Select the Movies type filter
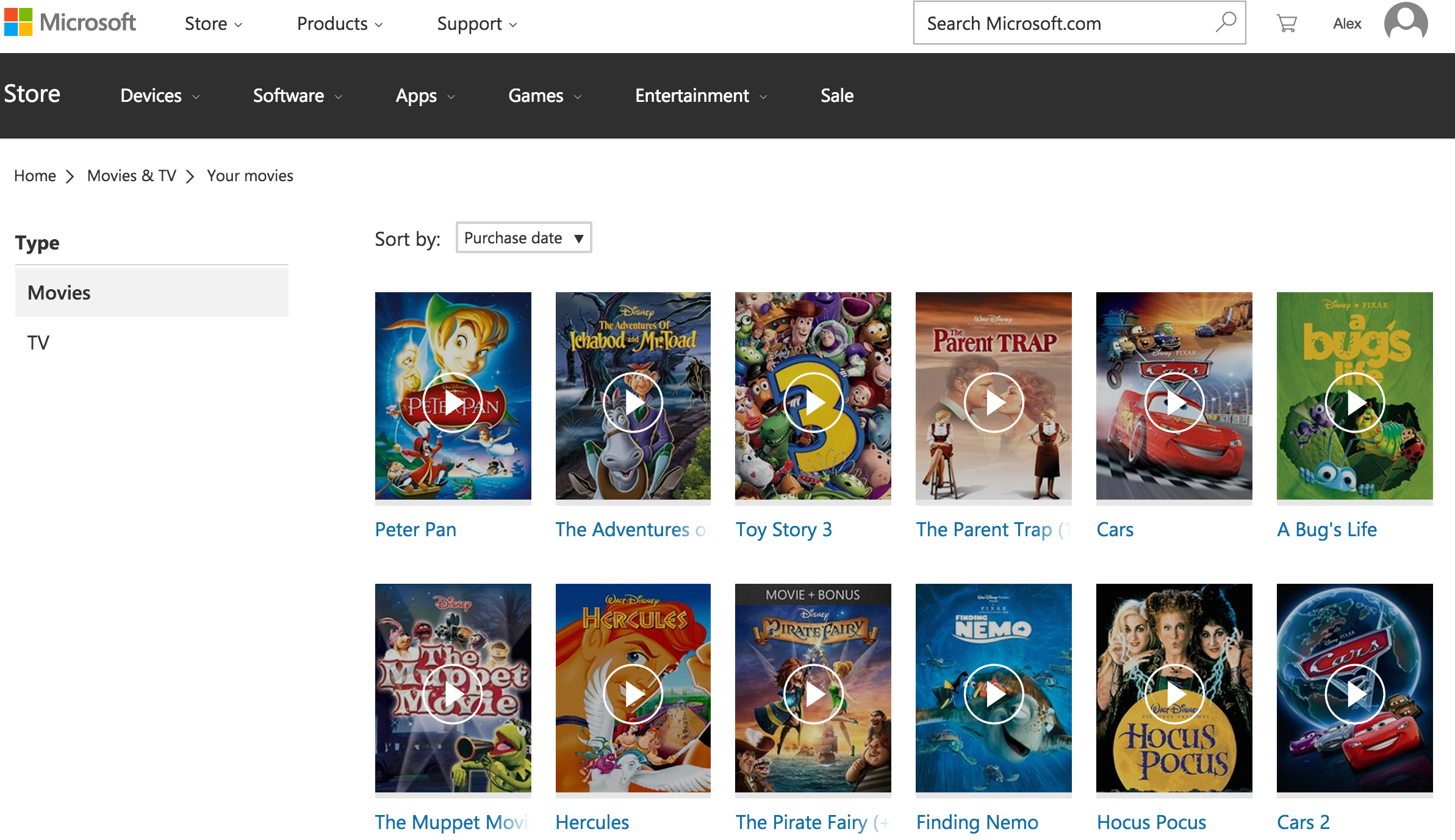 [58, 292]
